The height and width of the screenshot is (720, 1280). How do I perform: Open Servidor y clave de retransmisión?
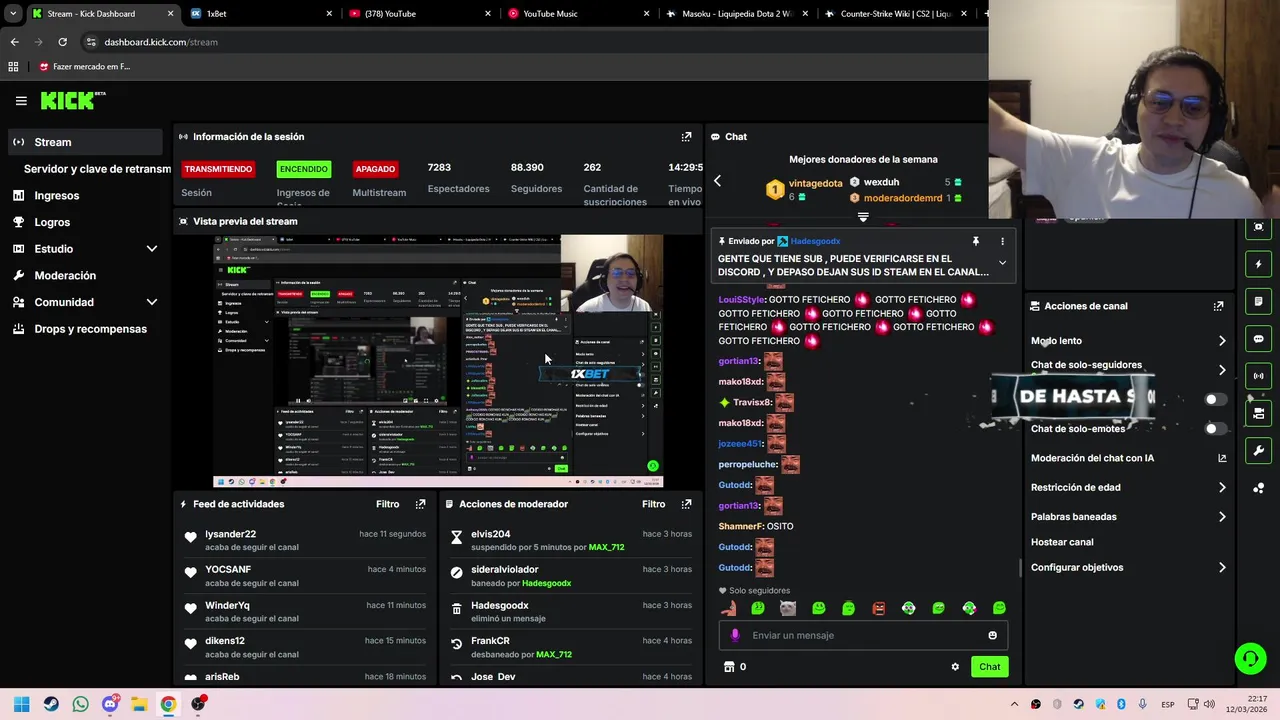click(97, 169)
